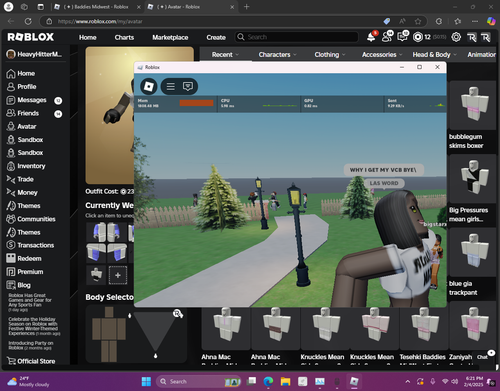
Task: Open HeavyHitterM profile link in sidebar
Action: [x=35, y=54]
